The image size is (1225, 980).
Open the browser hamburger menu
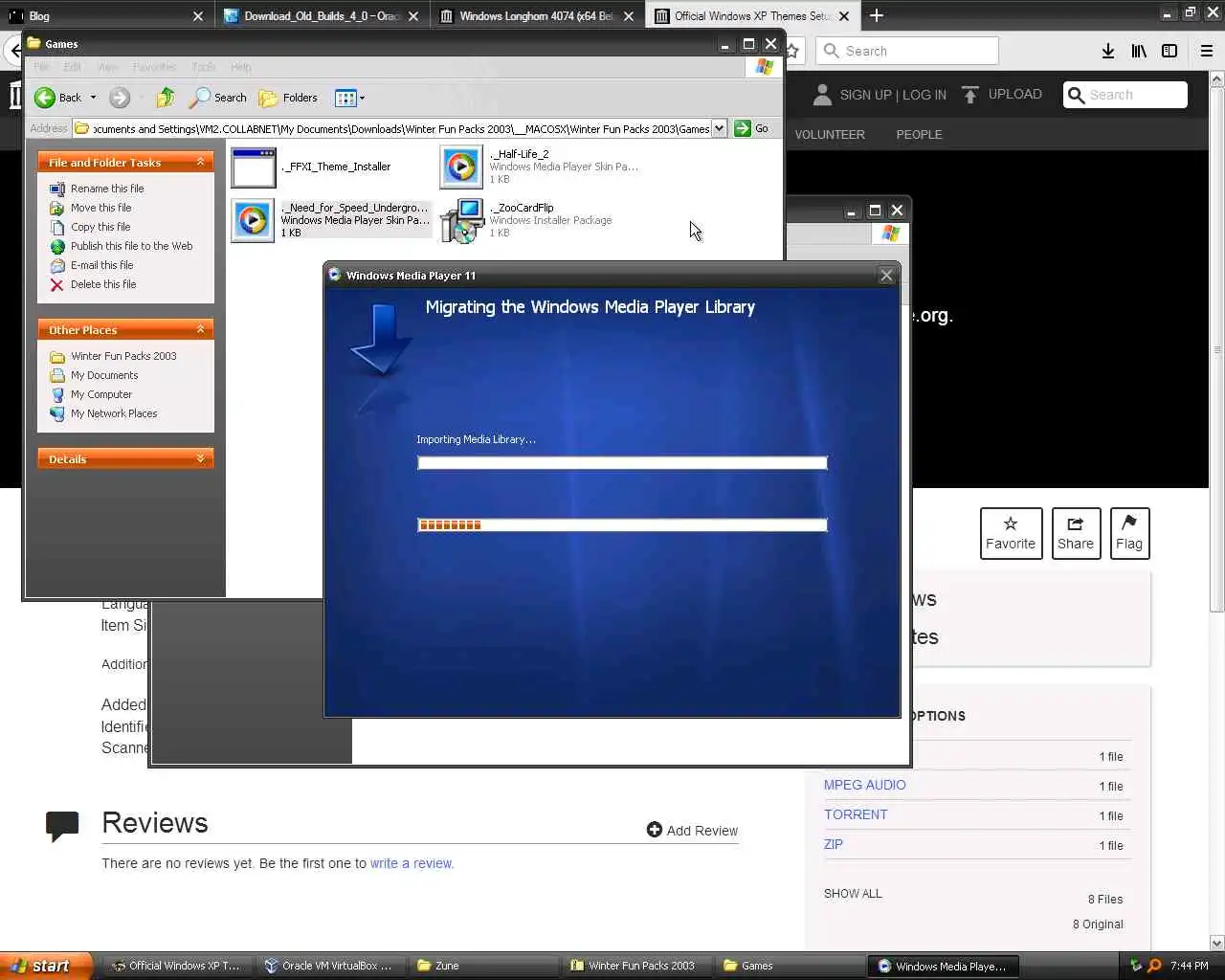pyautogui.click(x=1207, y=51)
